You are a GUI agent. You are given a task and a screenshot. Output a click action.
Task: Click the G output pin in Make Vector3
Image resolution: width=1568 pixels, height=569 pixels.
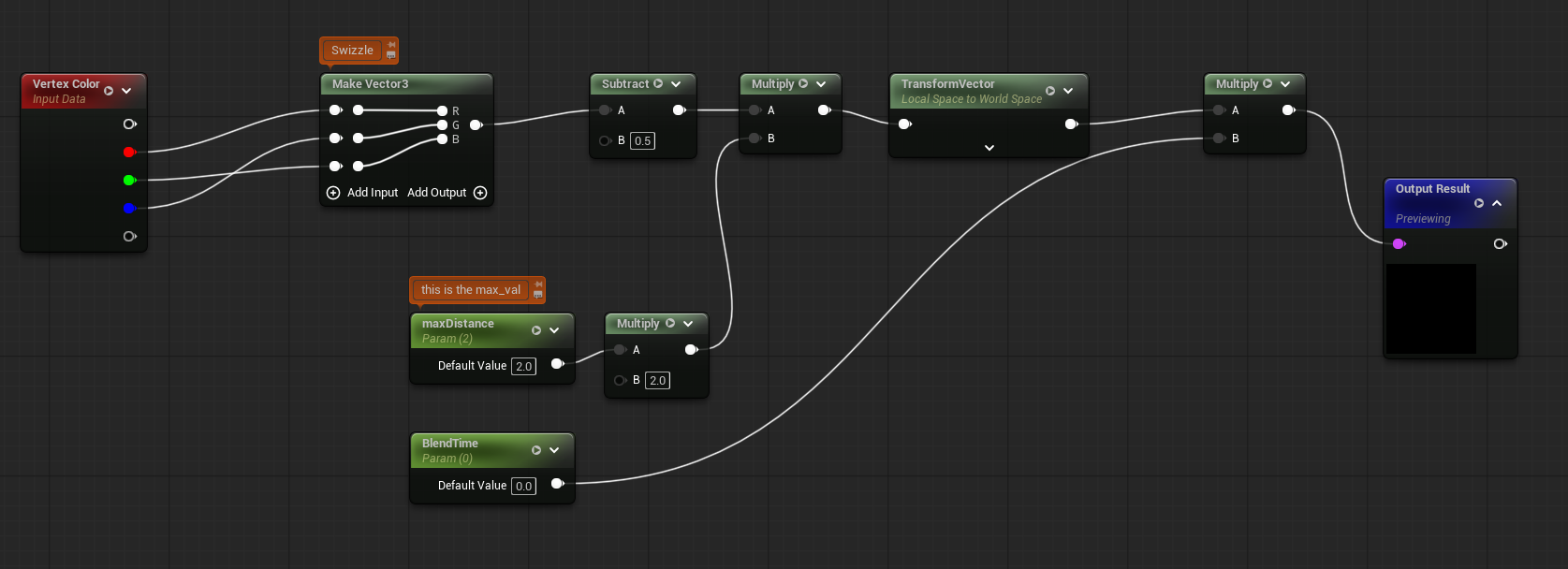coord(442,124)
